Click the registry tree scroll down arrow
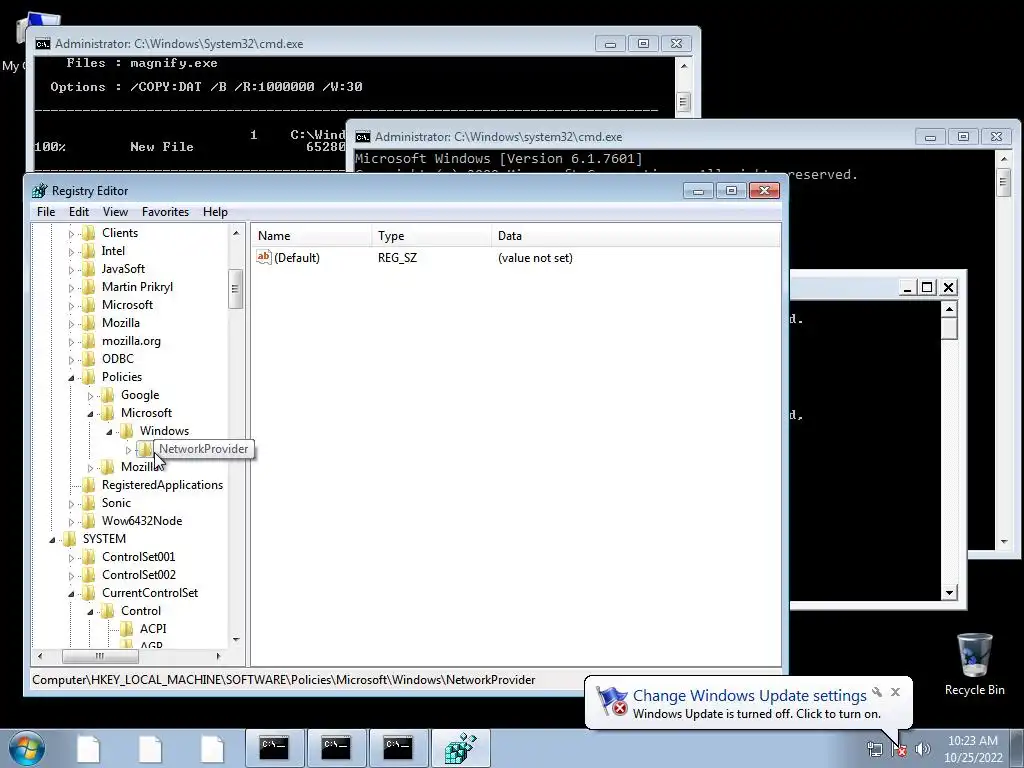Viewport: 1024px width, 768px height. pos(236,639)
